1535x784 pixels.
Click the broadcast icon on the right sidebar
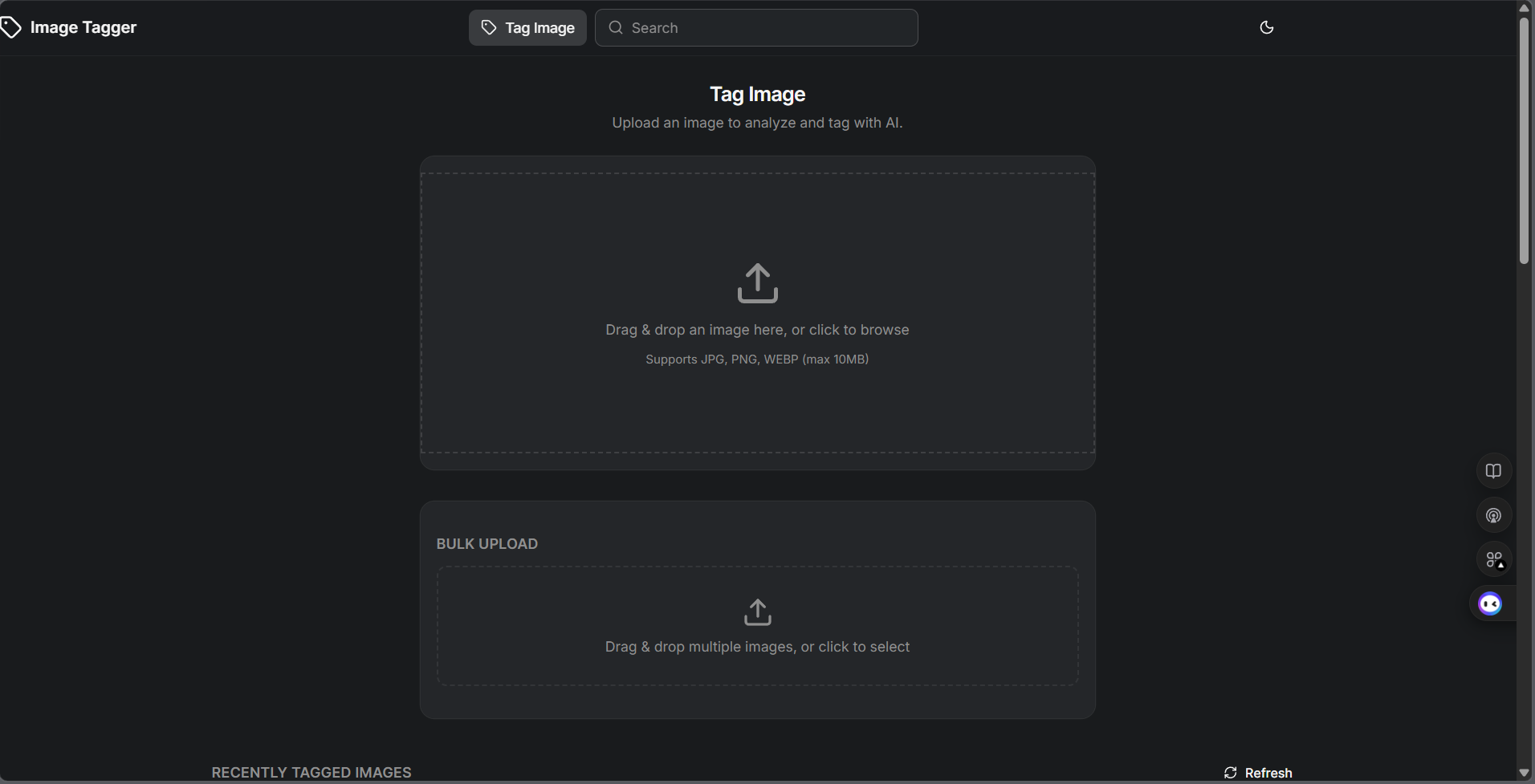[1492, 514]
